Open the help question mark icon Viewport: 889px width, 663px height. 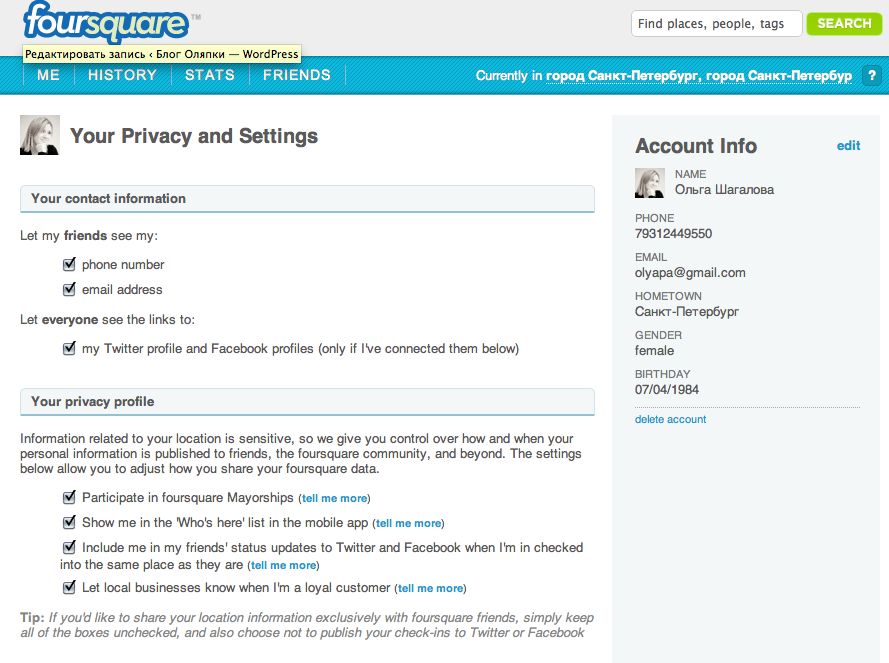872,75
